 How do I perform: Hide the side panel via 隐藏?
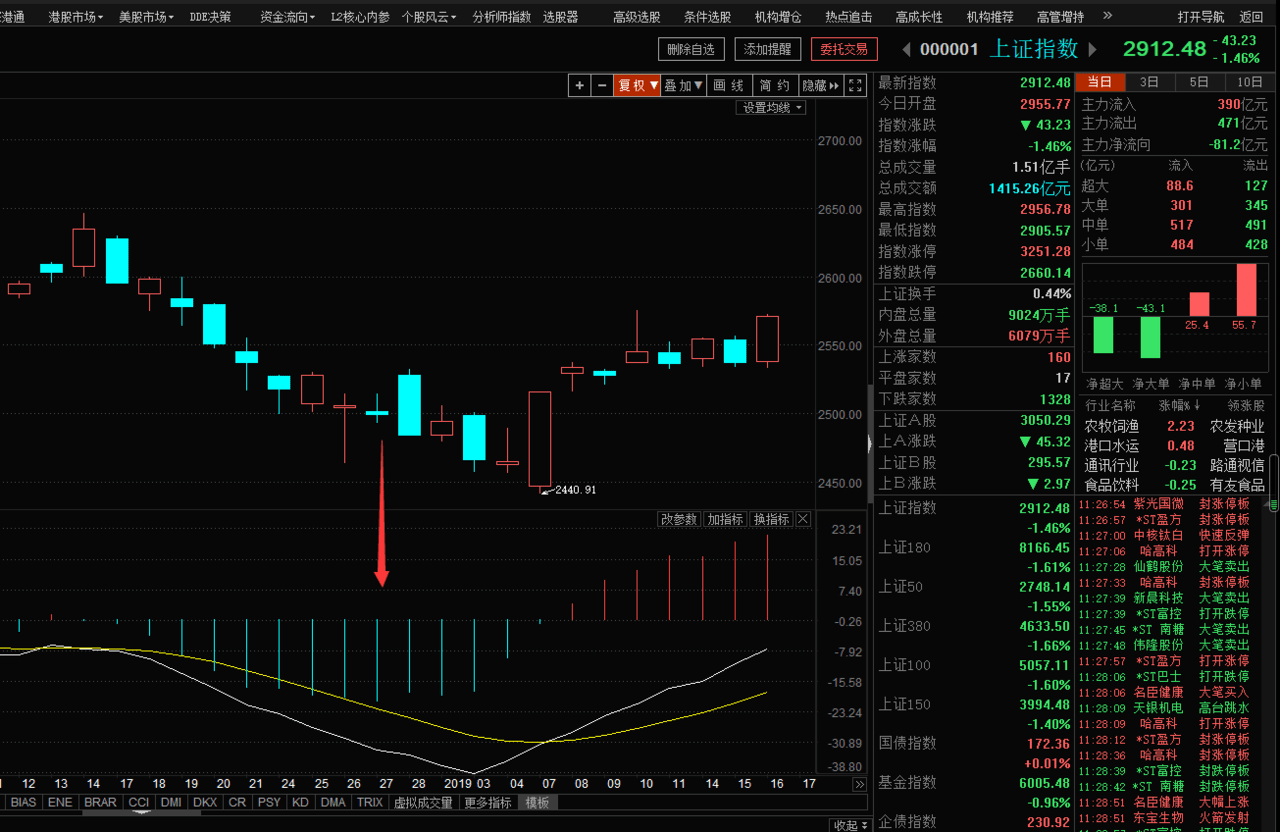820,86
